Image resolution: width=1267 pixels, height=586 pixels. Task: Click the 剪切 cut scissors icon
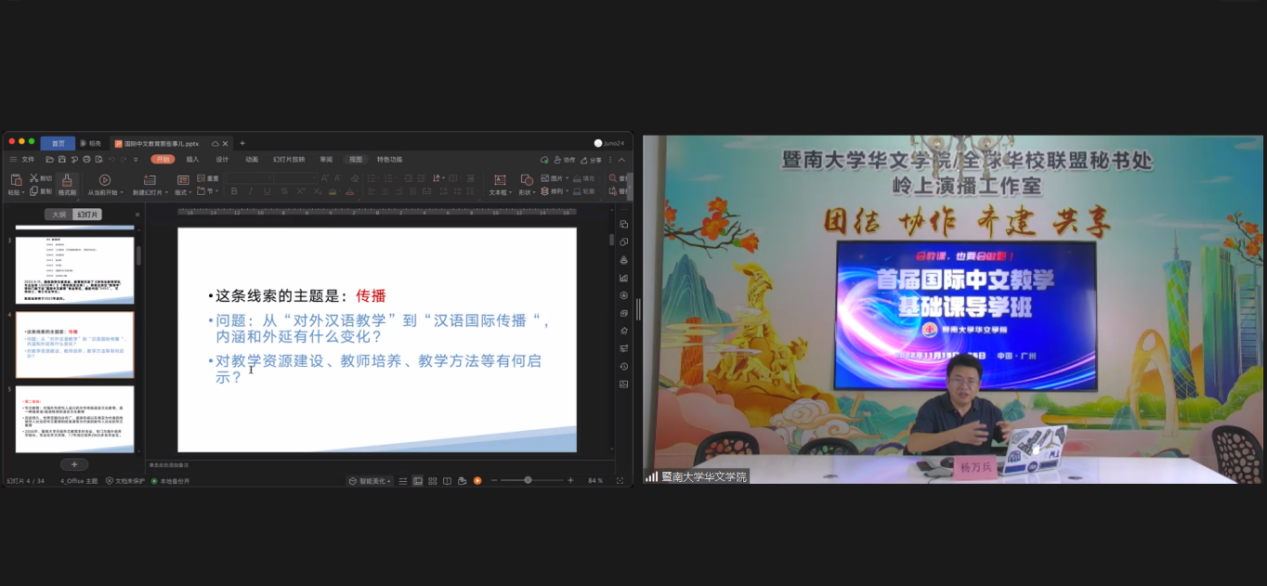[34, 178]
